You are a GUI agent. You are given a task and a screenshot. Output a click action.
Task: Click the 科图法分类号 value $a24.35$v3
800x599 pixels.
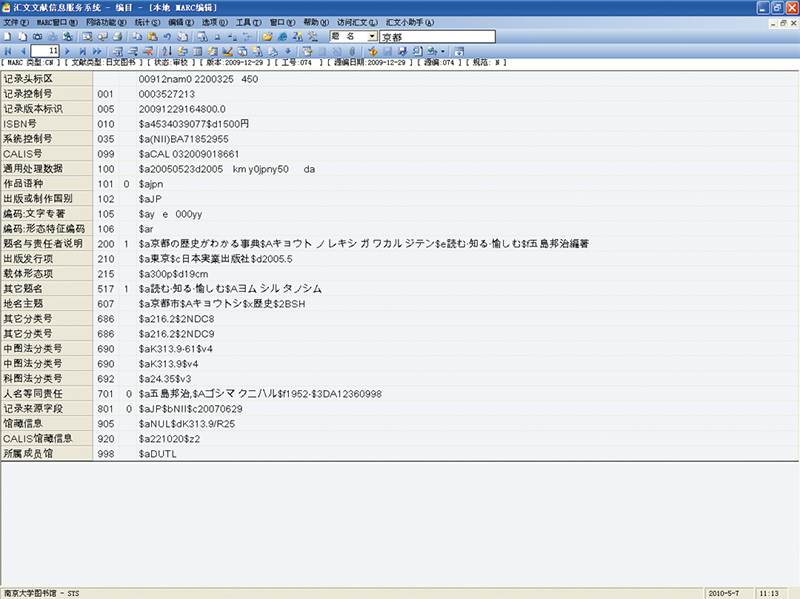coord(165,379)
